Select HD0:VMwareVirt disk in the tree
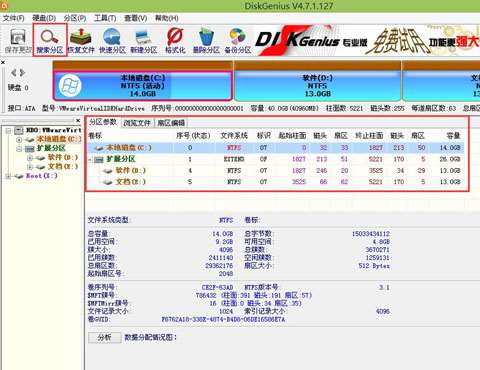 click(x=53, y=130)
